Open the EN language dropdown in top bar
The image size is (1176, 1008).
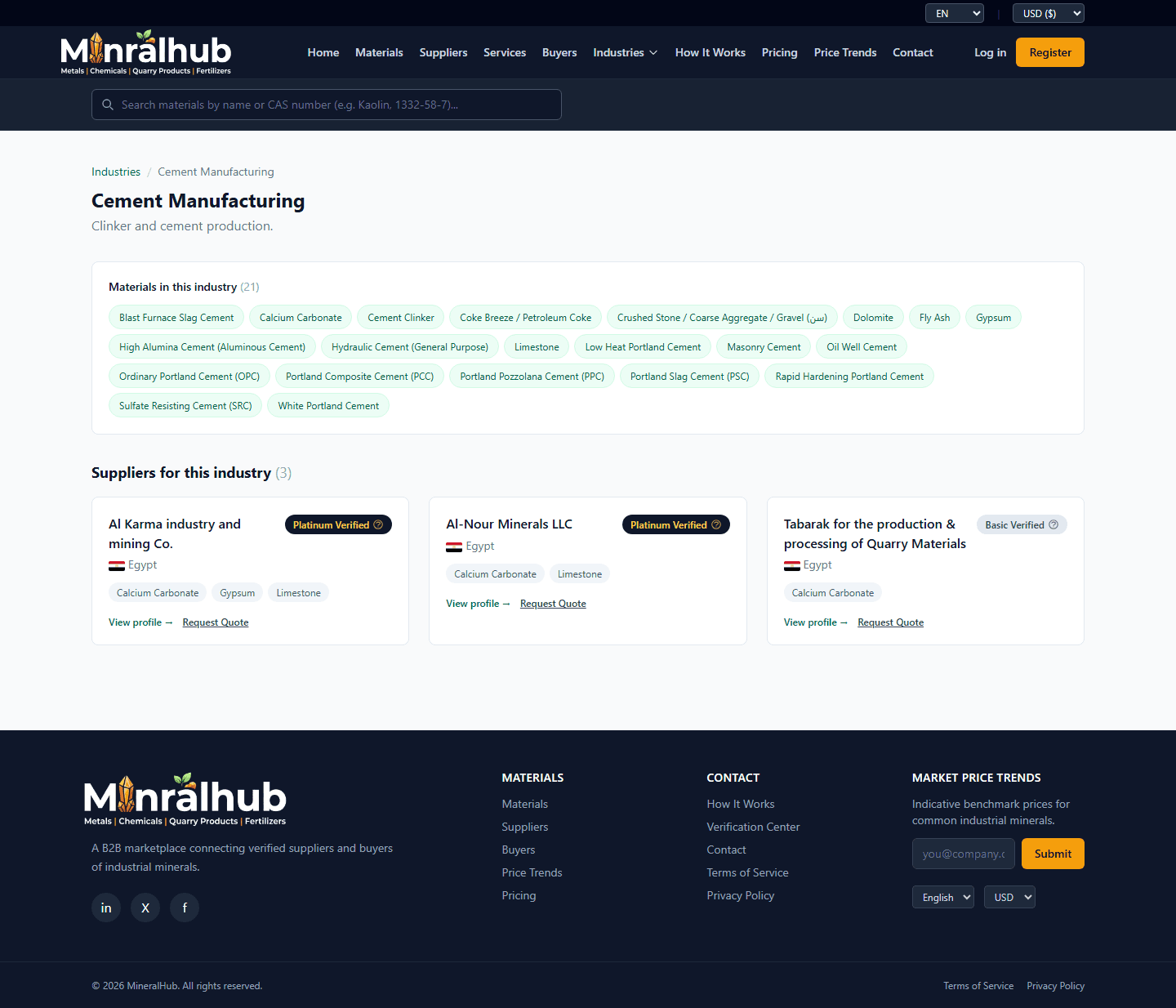point(954,13)
